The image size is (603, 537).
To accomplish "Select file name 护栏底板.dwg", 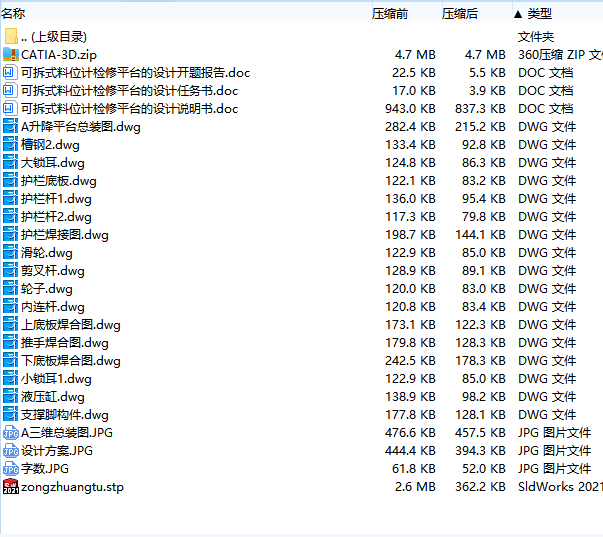I will point(59,181).
